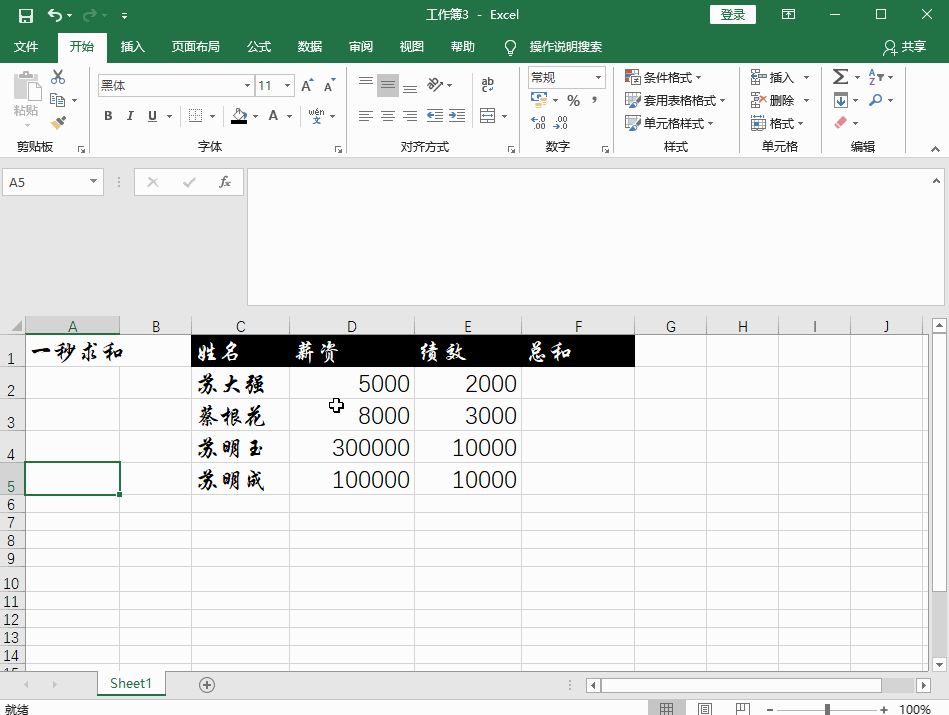
Task: Increase font size with large A
Action: coord(307,85)
